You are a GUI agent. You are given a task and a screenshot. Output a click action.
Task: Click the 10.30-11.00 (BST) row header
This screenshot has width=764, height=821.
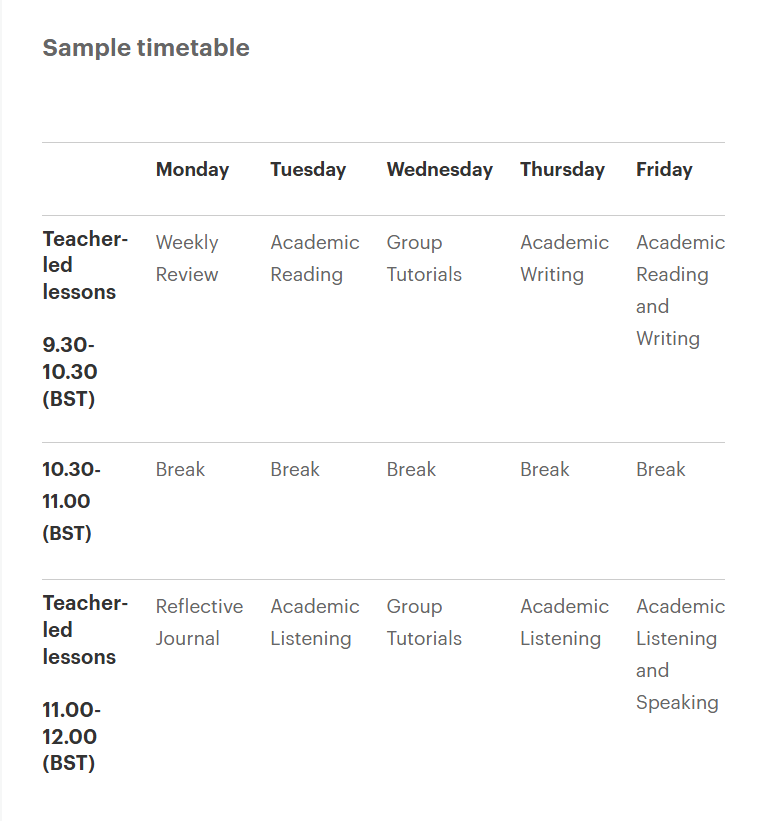coord(71,501)
